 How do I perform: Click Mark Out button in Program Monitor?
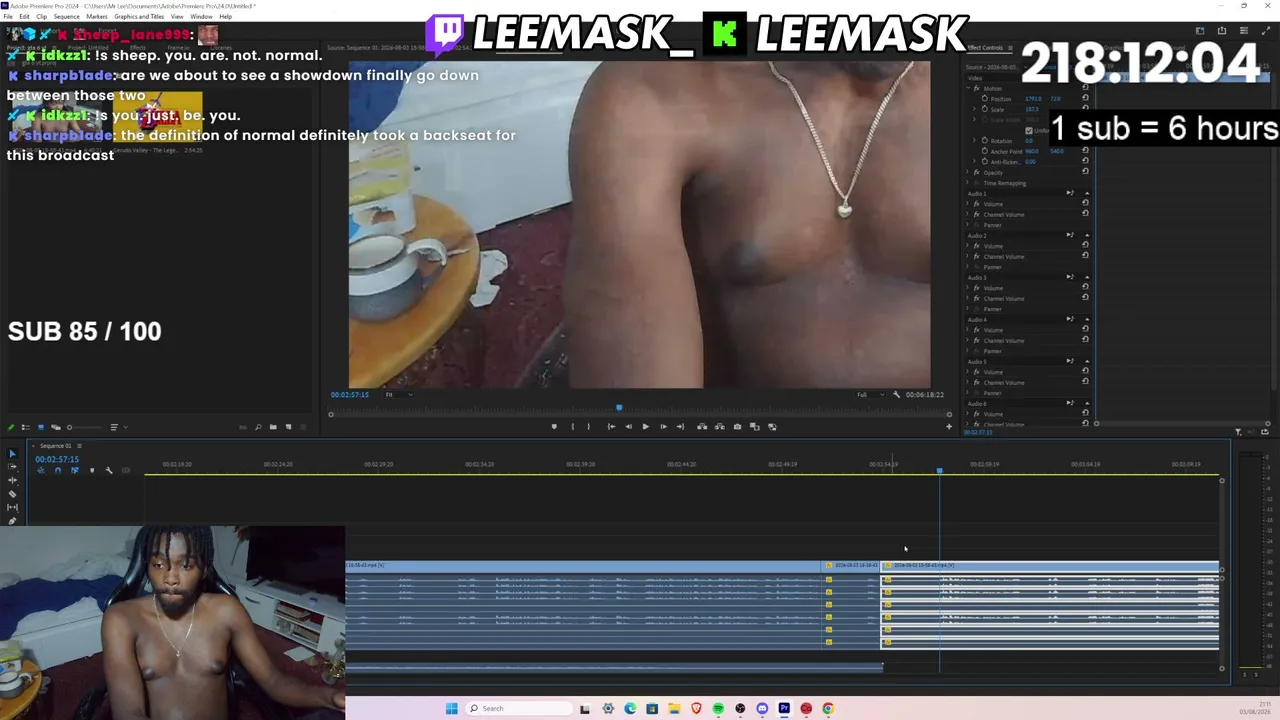(588, 427)
